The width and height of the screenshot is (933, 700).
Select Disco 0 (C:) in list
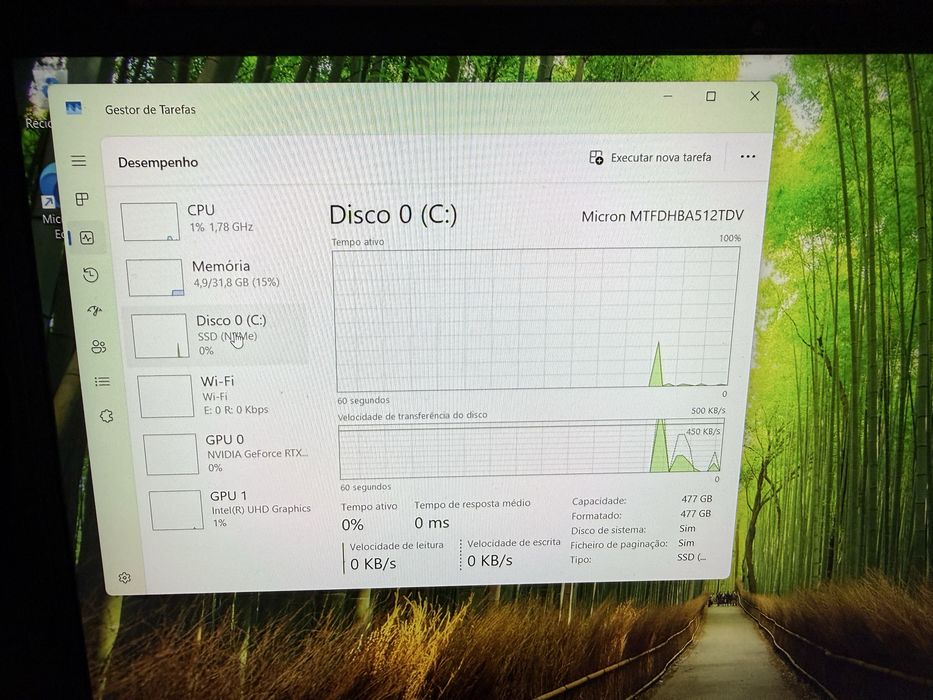[x=216, y=335]
